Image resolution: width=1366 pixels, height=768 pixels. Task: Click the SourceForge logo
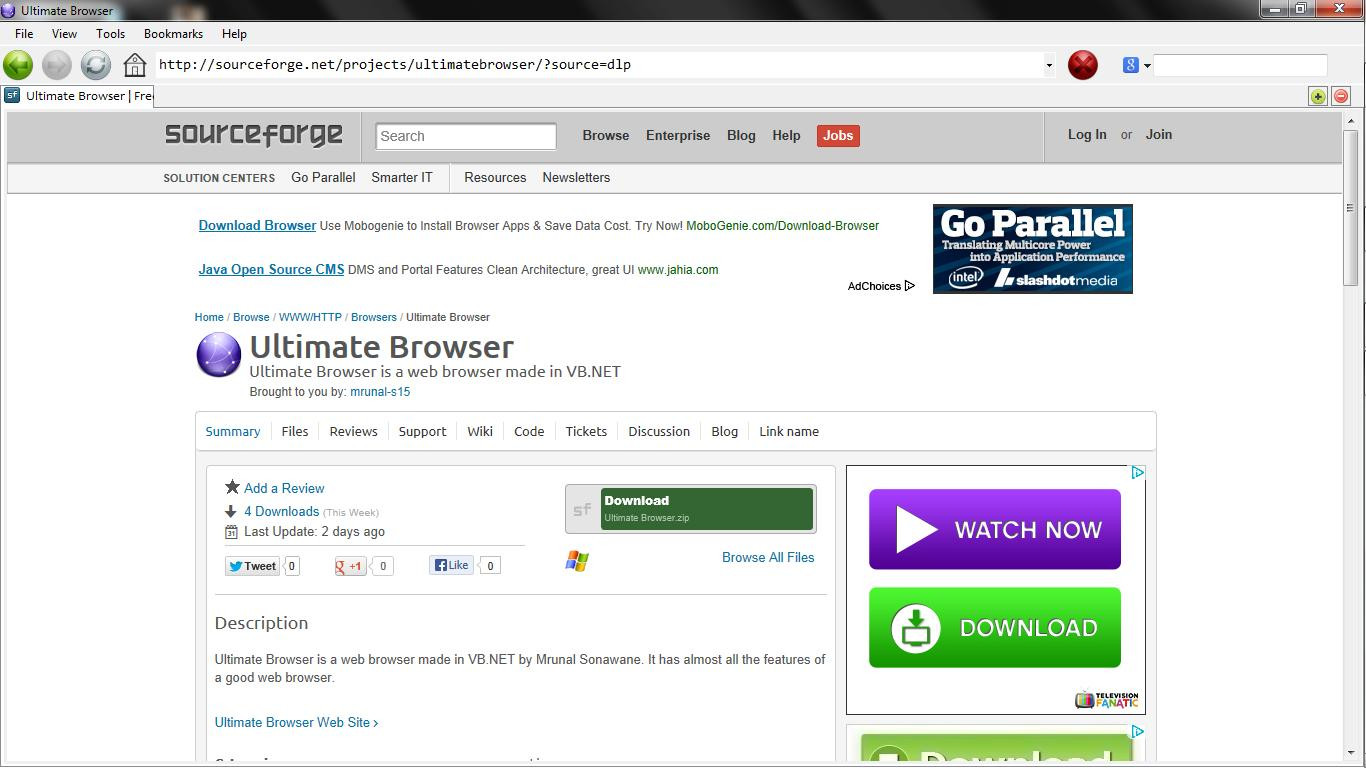[254, 135]
